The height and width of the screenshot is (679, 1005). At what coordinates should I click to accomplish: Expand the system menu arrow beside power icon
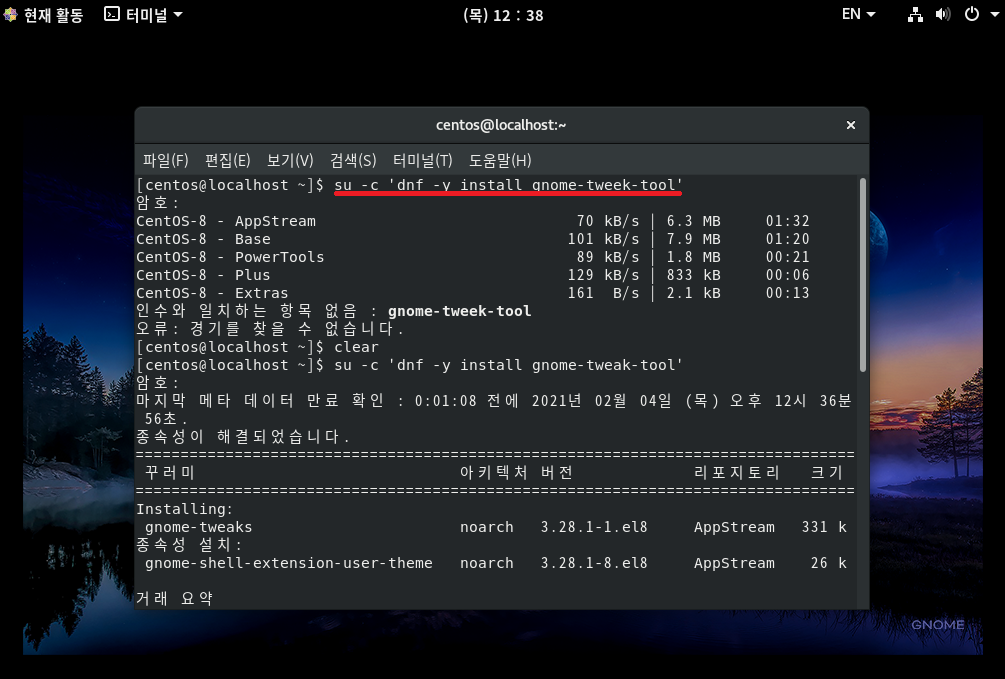click(x=994, y=14)
